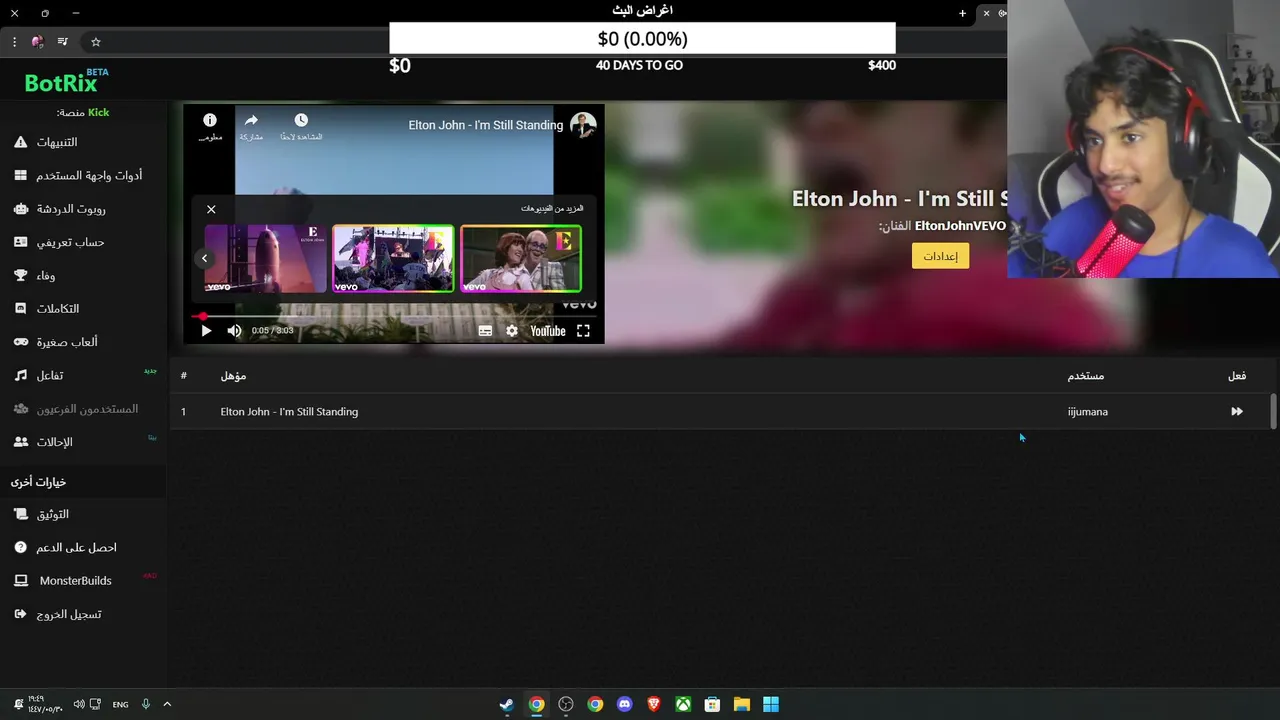The width and height of the screenshot is (1280, 720).
Task: Open الإحالات referrals users icon
Action: pyautogui.click(x=20, y=441)
